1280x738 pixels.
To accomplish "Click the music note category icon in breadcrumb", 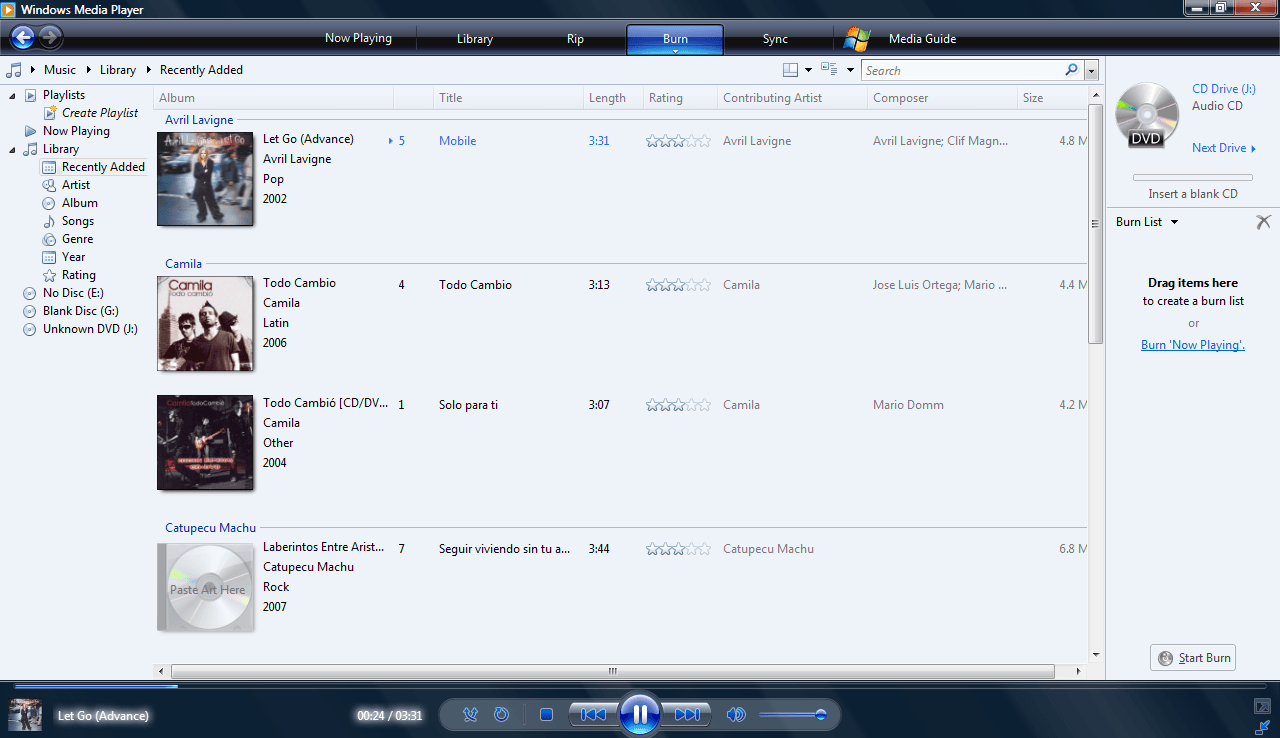I will (14, 70).
